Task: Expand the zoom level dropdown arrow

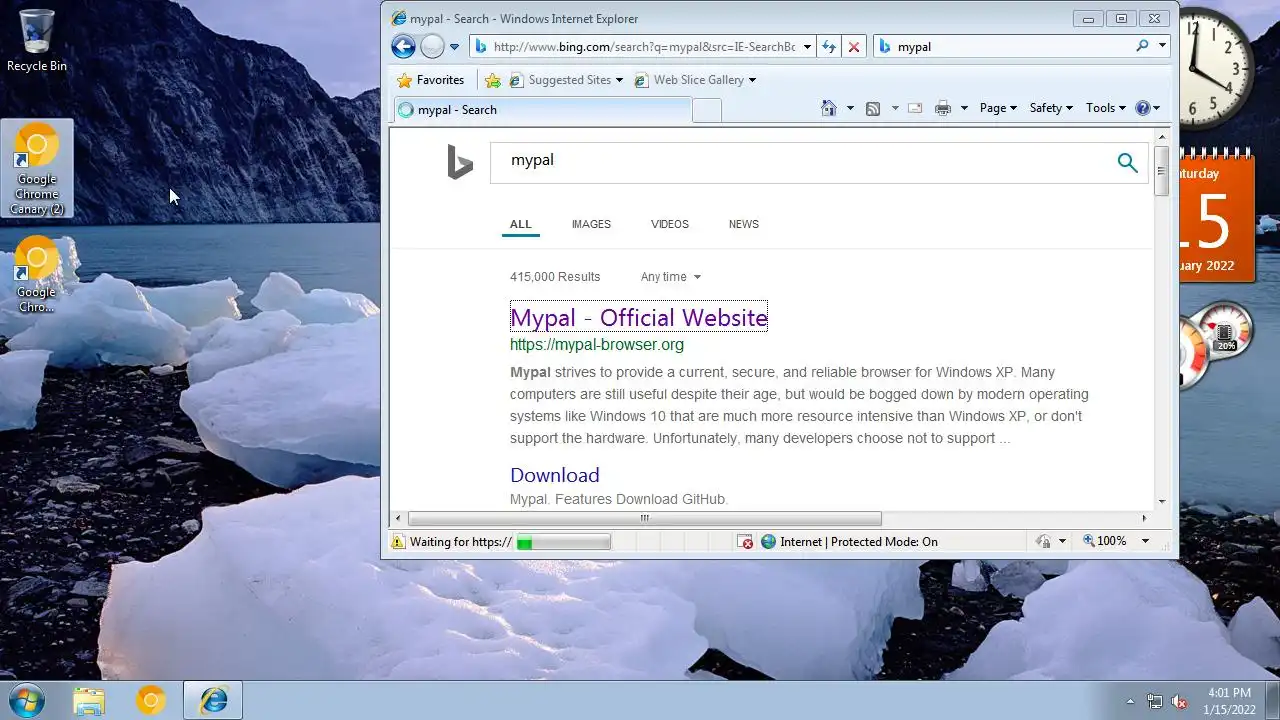Action: (1145, 541)
